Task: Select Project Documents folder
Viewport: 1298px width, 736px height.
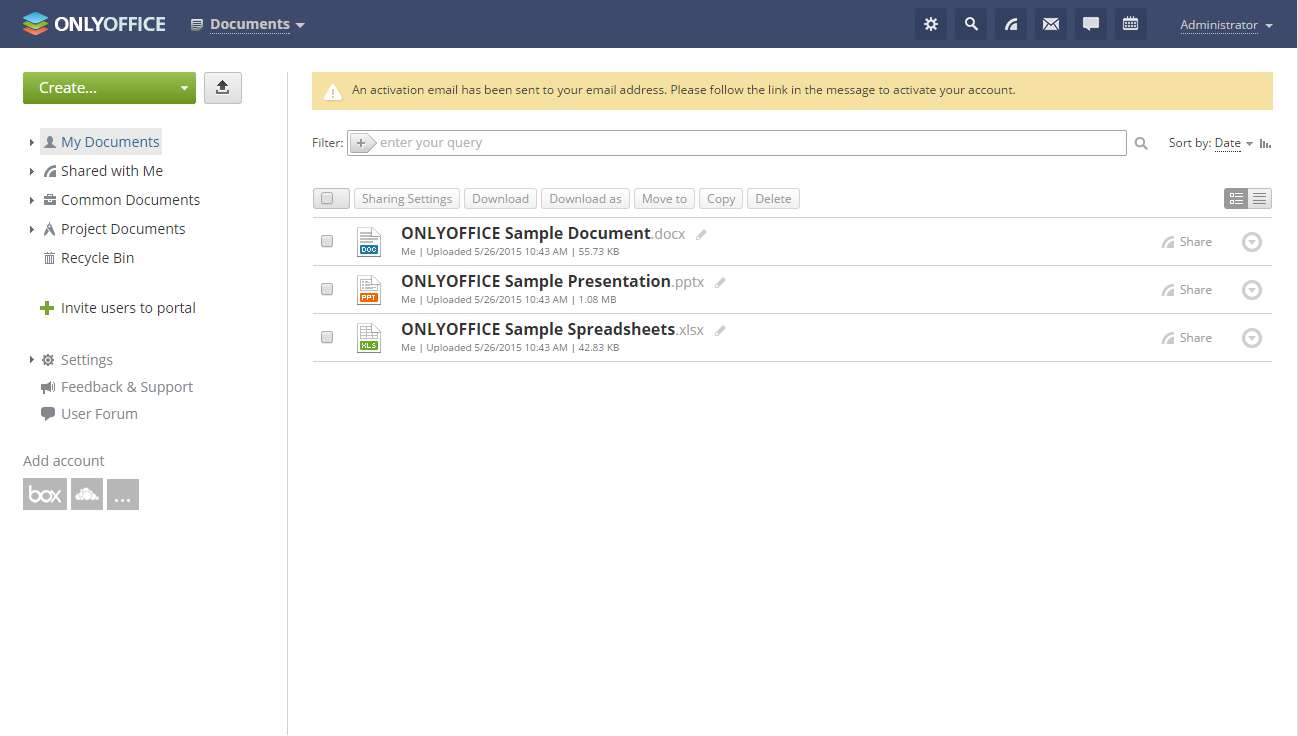Action: pos(123,229)
